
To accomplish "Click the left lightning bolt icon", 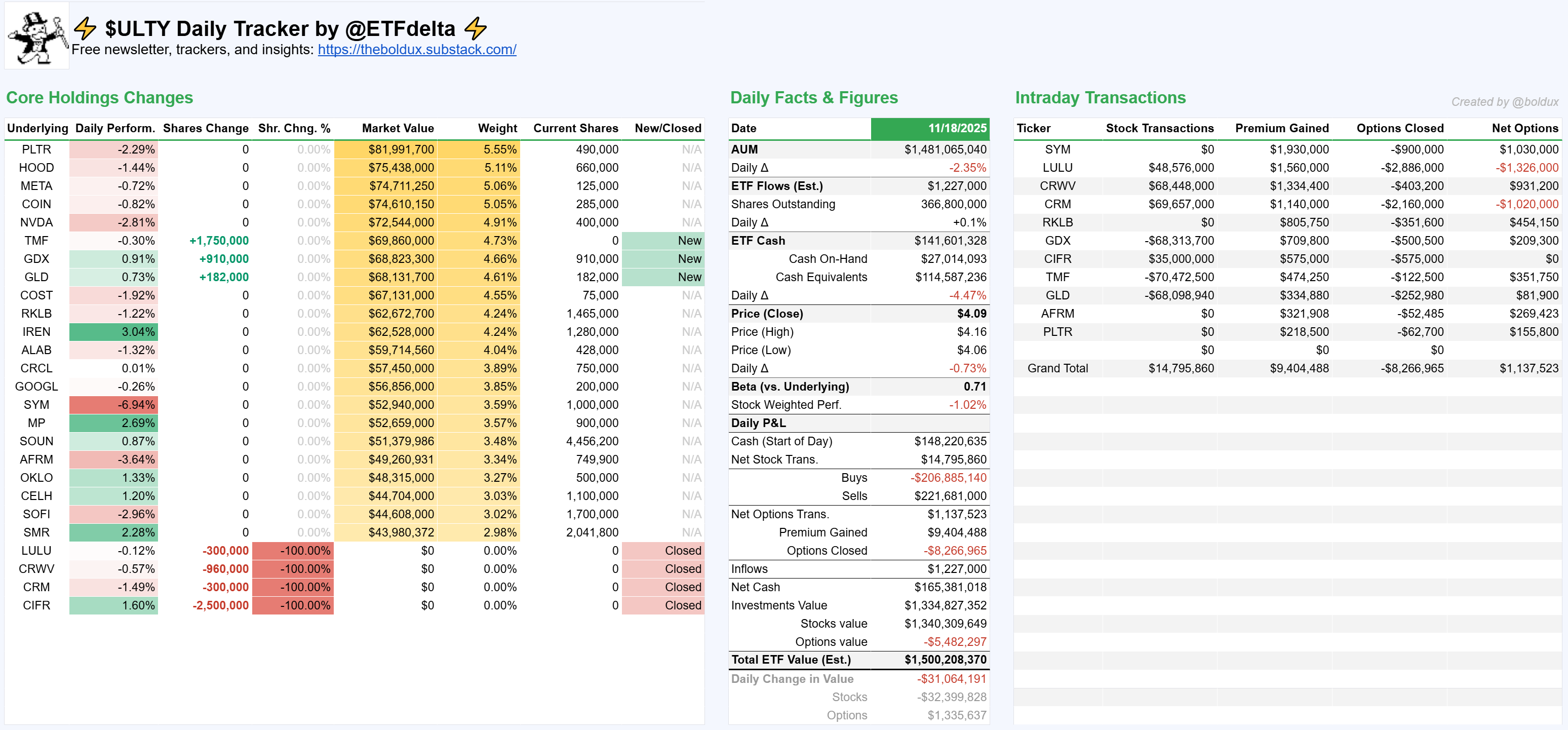I will [x=85, y=28].
